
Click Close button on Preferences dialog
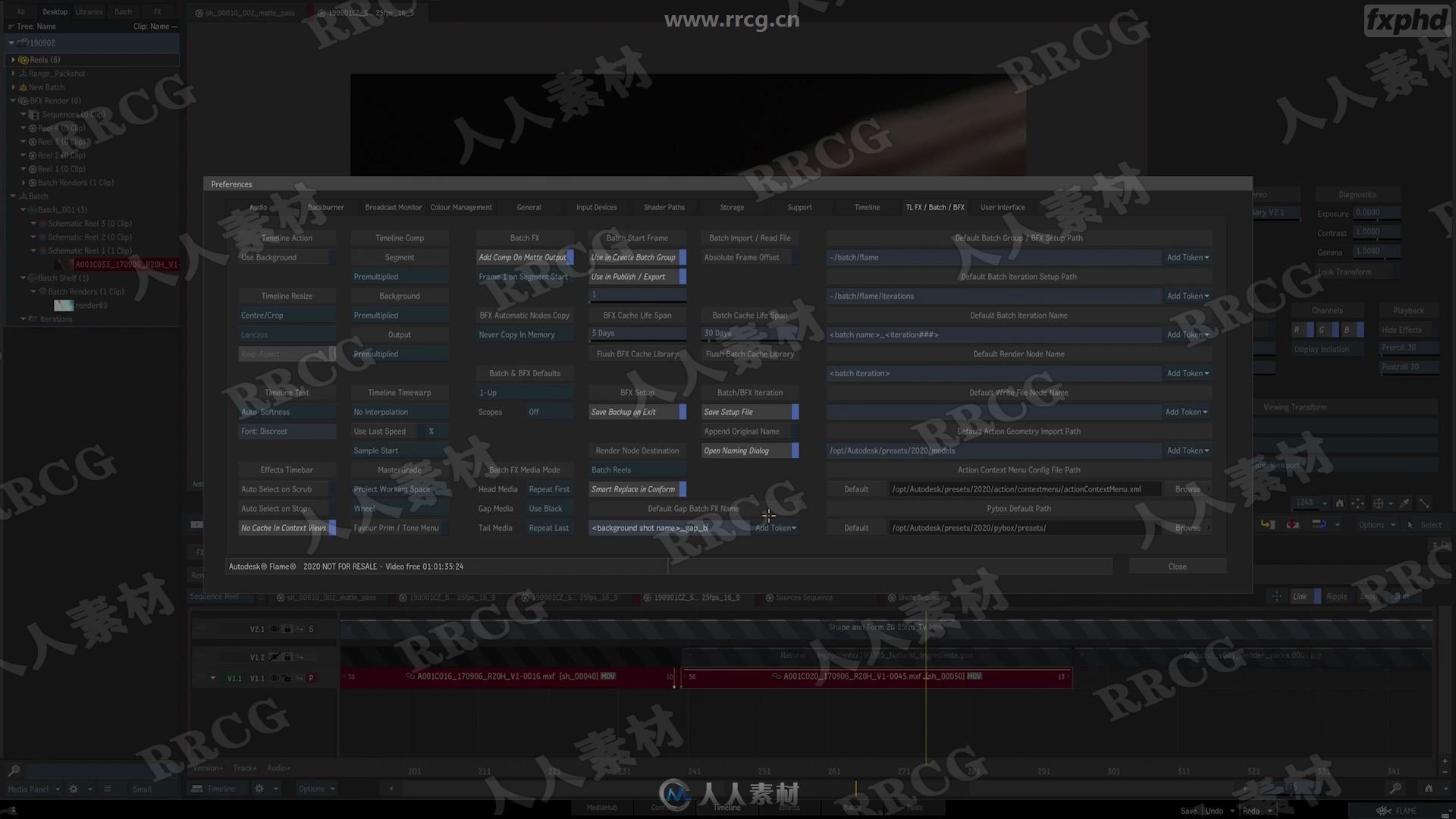tap(1177, 566)
